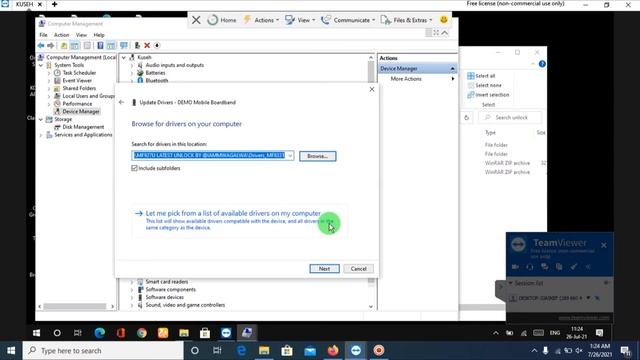This screenshot has width=640, height=360.
Task: Click the blue Help icon in toolbar
Action: [x=100, y=46]
